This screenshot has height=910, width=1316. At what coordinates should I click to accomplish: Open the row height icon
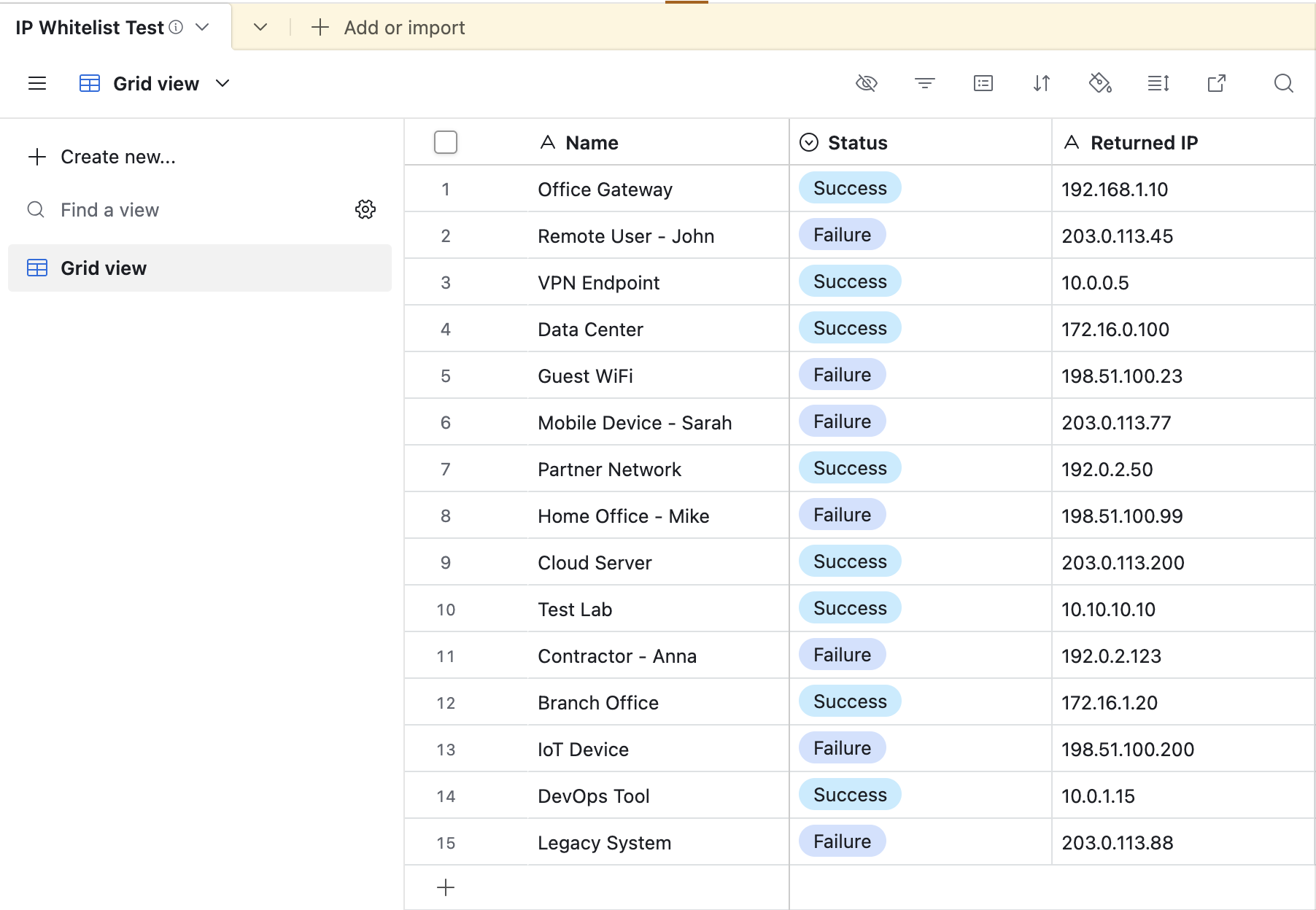pyautogui.click(x=1158, y=83)
